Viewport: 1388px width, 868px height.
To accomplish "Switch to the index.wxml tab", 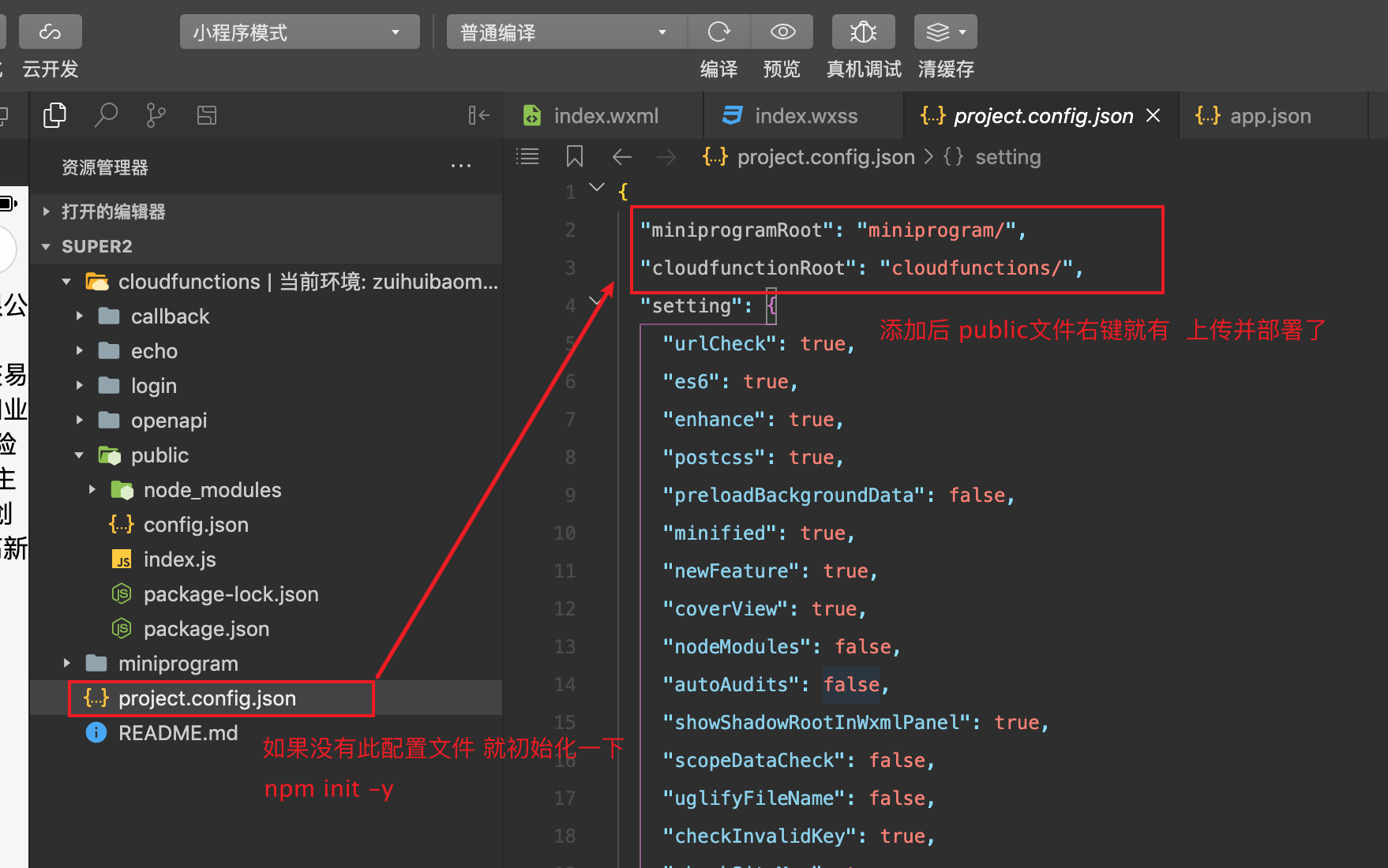I will pos(603,116).
